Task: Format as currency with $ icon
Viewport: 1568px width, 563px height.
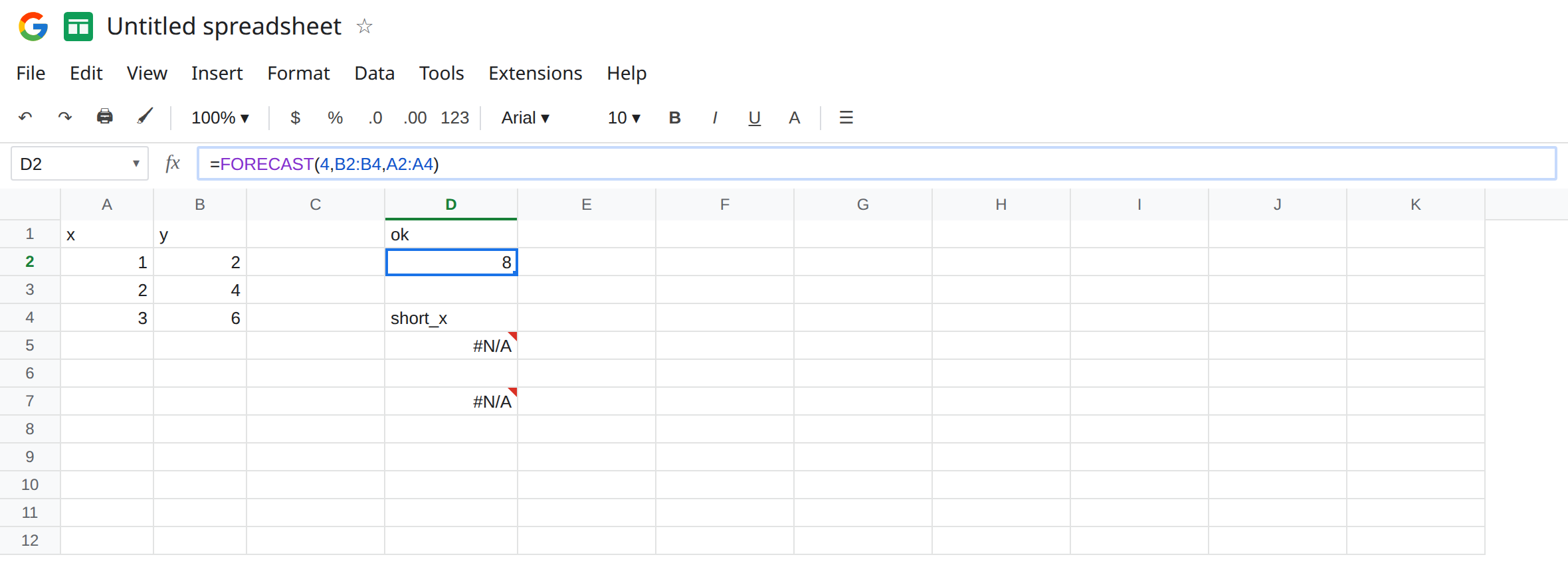Action: pos(296,118)
